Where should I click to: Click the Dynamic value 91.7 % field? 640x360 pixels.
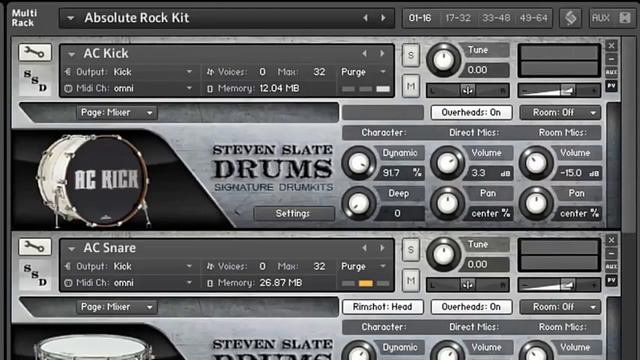tap(401, 173)
